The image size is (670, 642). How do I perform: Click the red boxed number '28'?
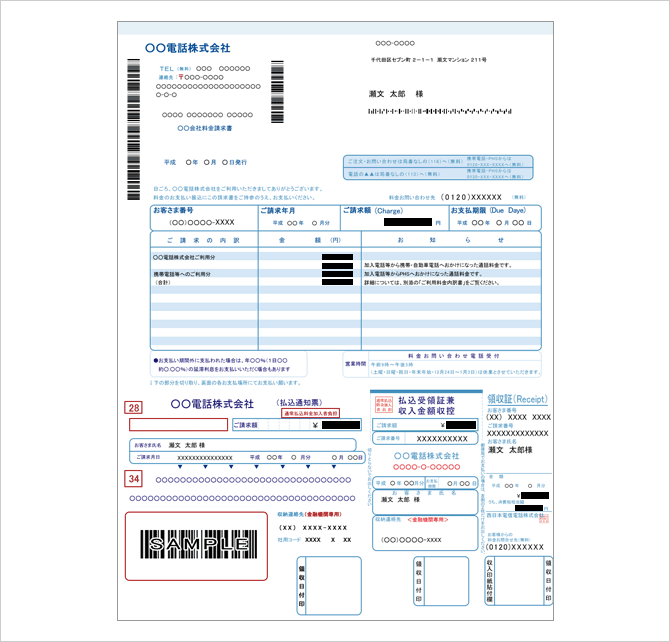[x=134, y=408]
